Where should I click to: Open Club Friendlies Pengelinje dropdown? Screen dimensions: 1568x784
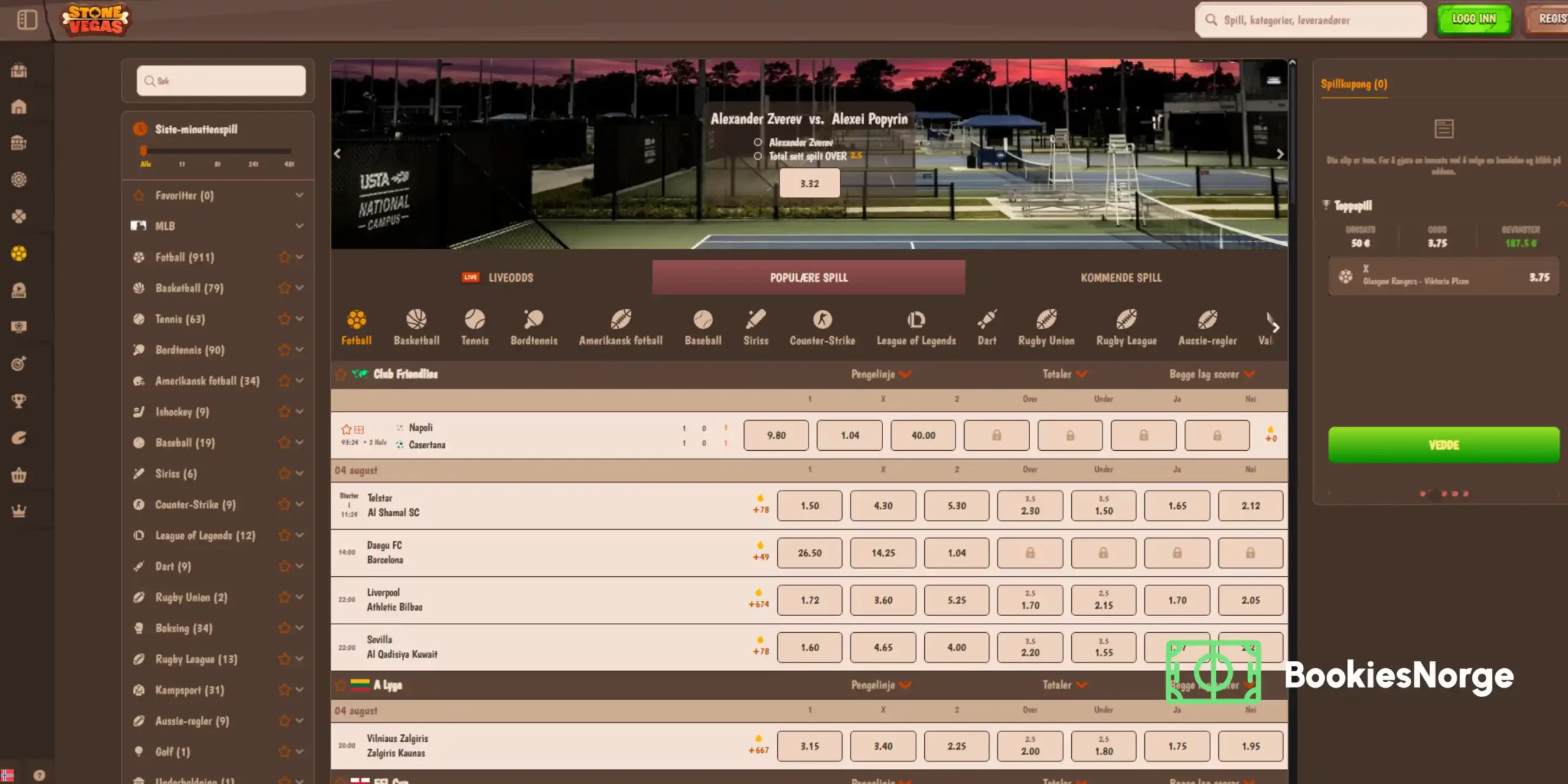[881, 374]
